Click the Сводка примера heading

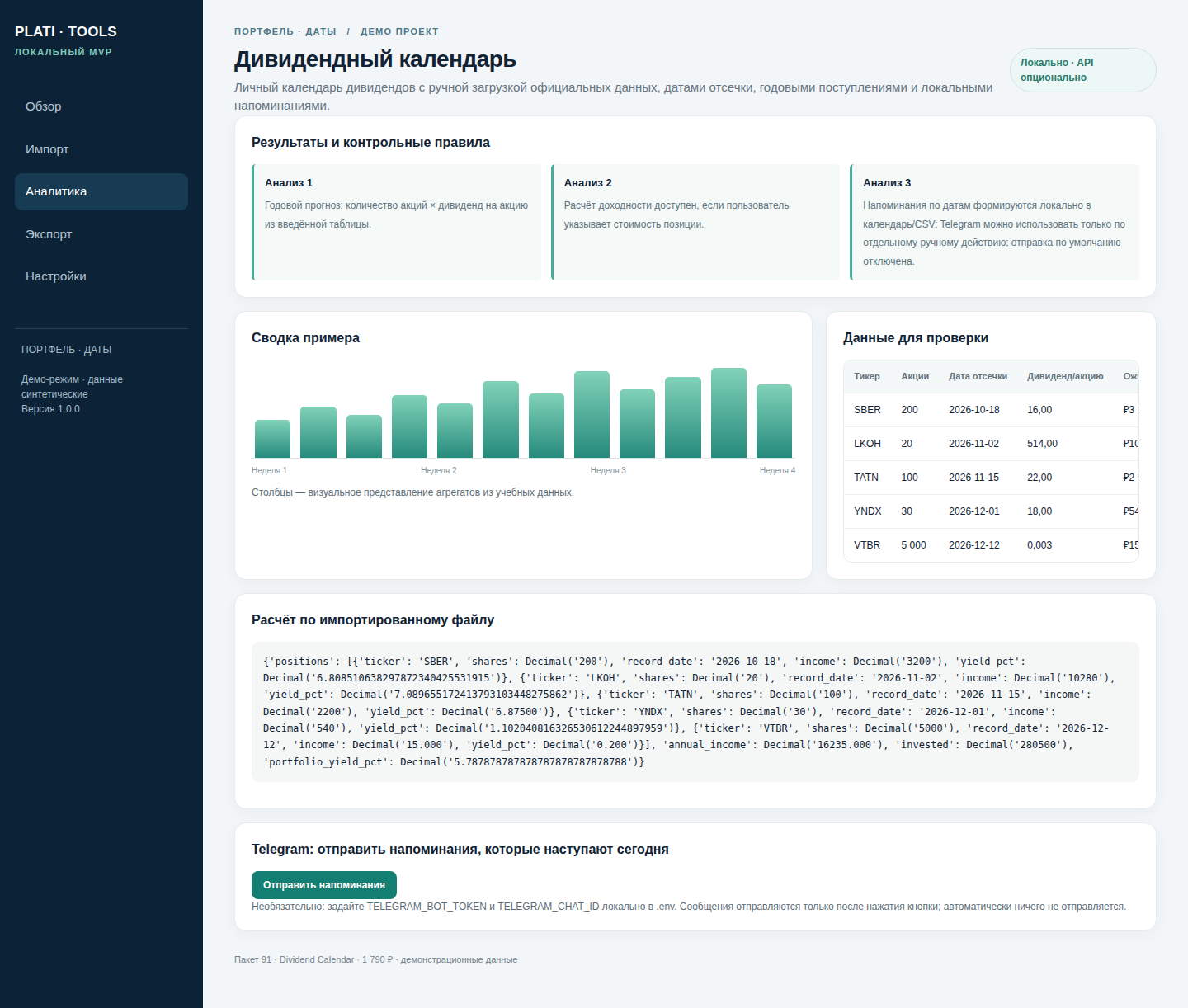tap(305, 338)
